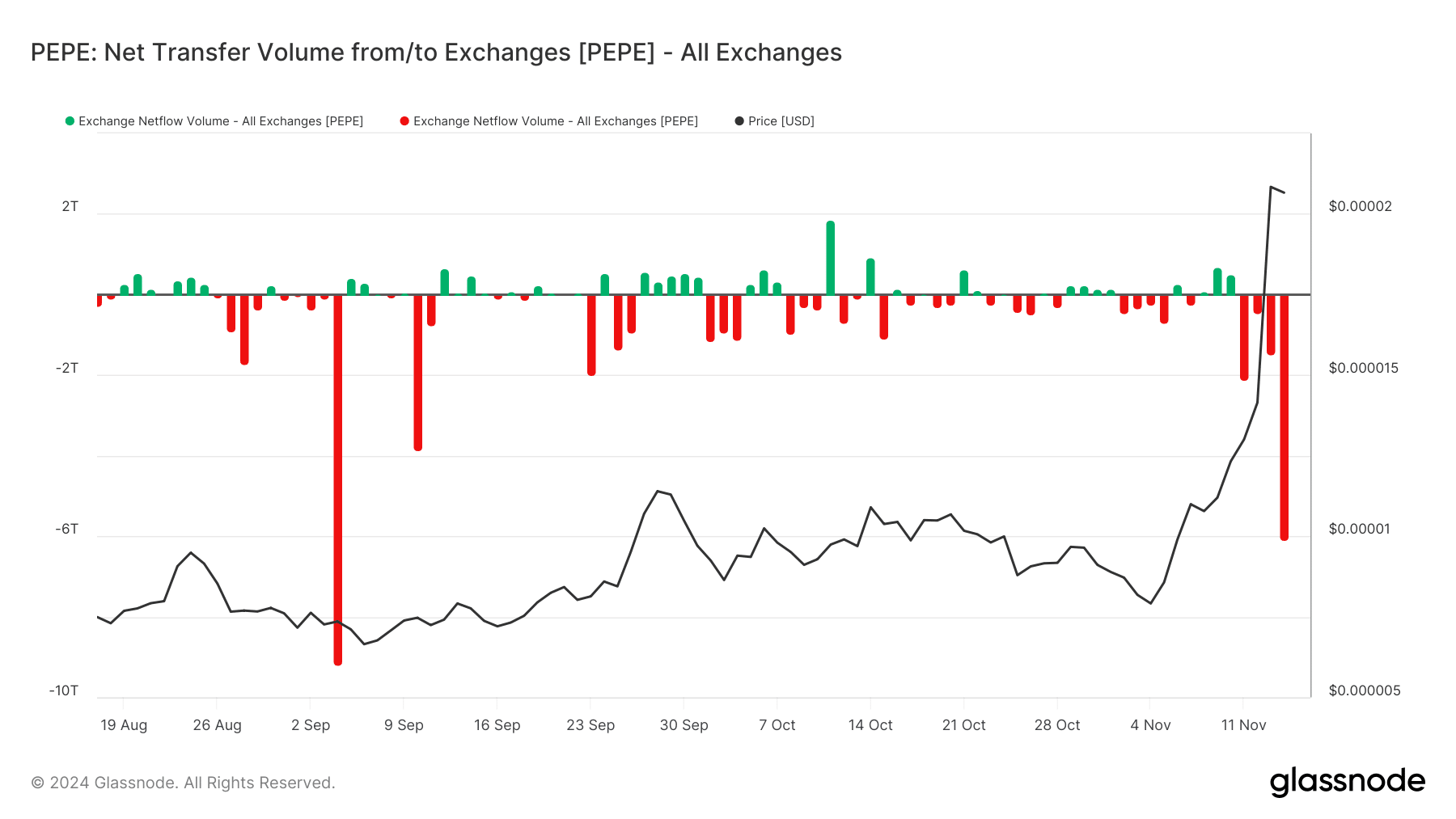The width and height of the screenshot is (1456, 819).
Task: Click the tallest green bar in October
Action: point(830,257)
